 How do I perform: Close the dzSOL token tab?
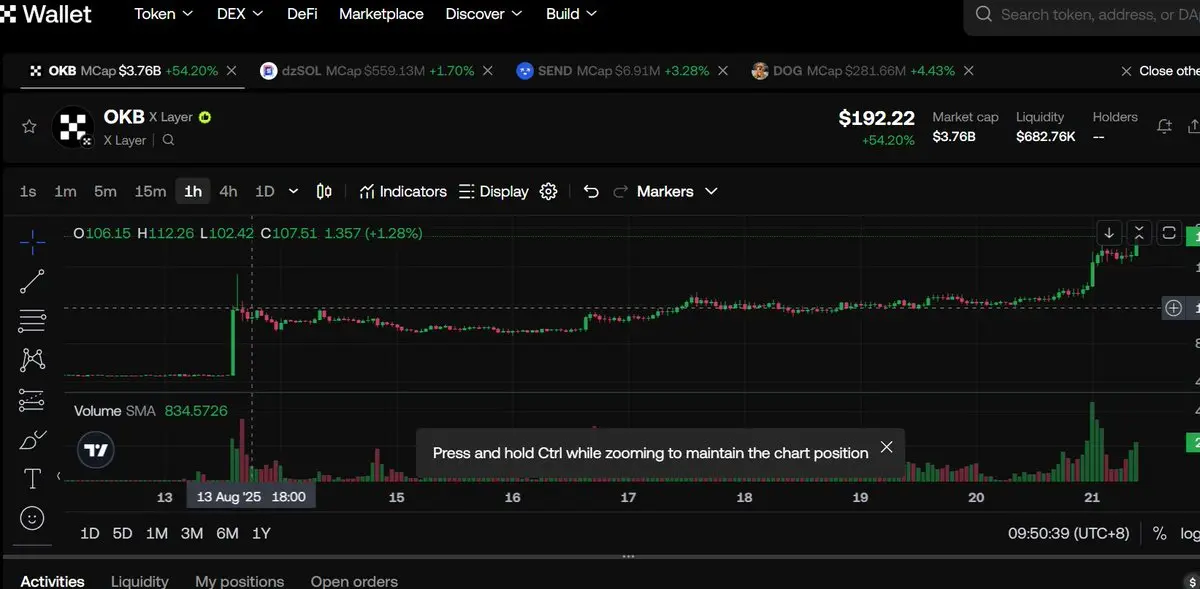pos(488,71)
